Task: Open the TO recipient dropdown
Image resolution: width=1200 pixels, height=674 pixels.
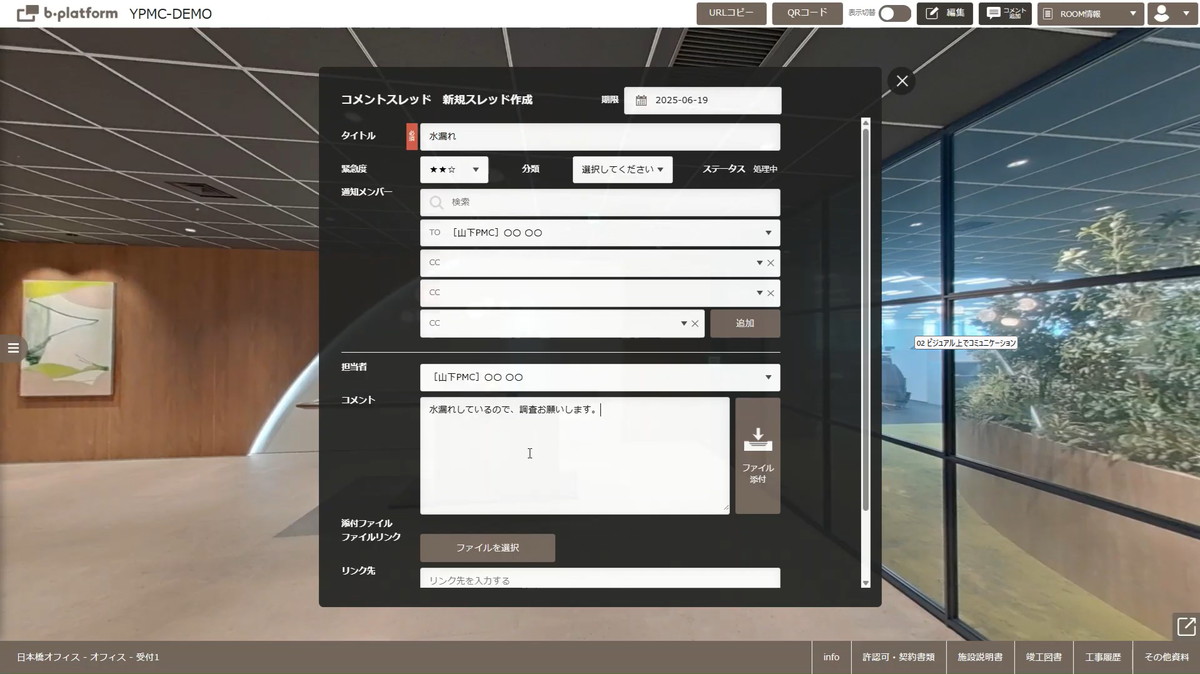Action: pos(600,233)
